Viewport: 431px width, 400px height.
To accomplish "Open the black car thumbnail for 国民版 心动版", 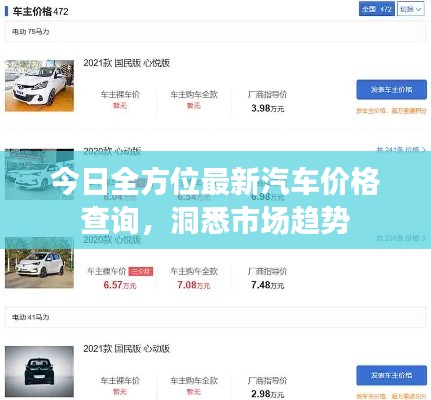I will point(39,371).
